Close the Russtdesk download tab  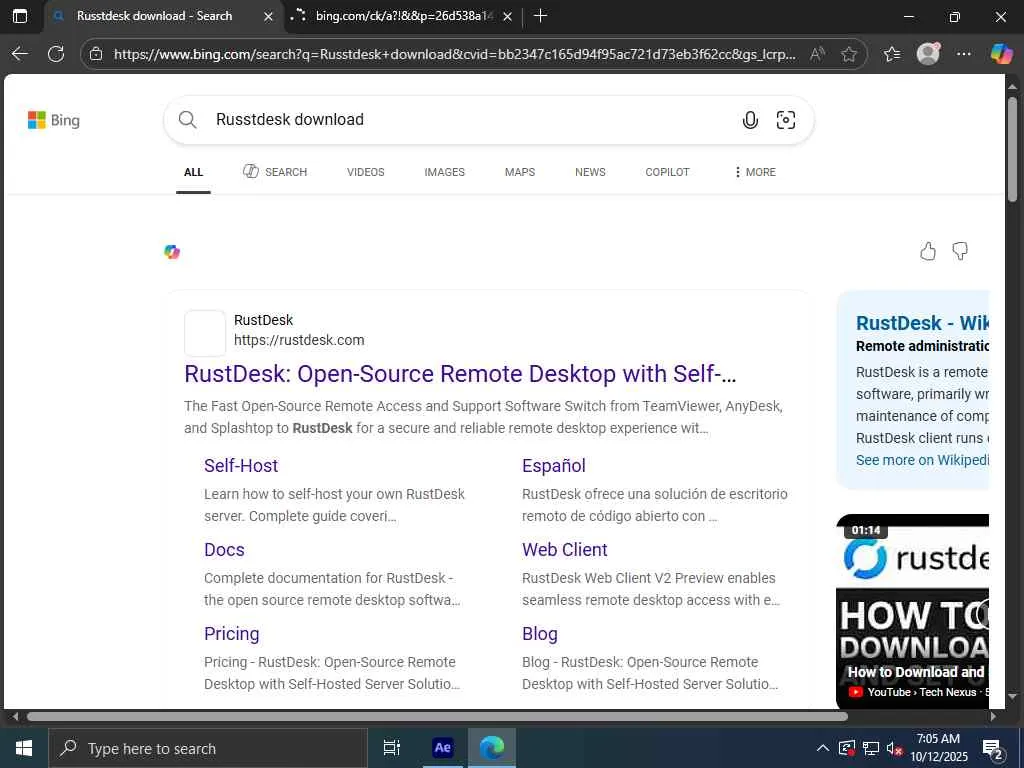[x=268, y=16]
